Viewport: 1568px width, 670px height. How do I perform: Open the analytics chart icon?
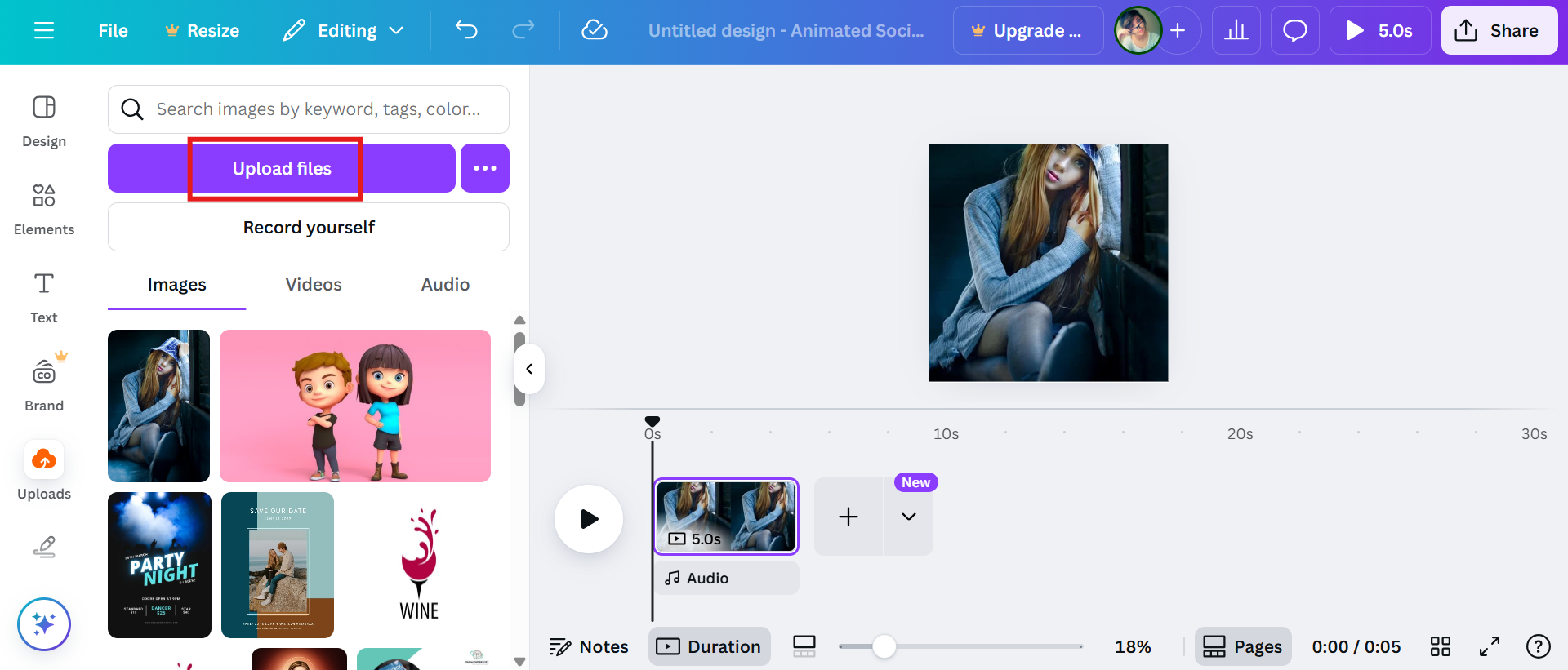[x=1236, y=31]
